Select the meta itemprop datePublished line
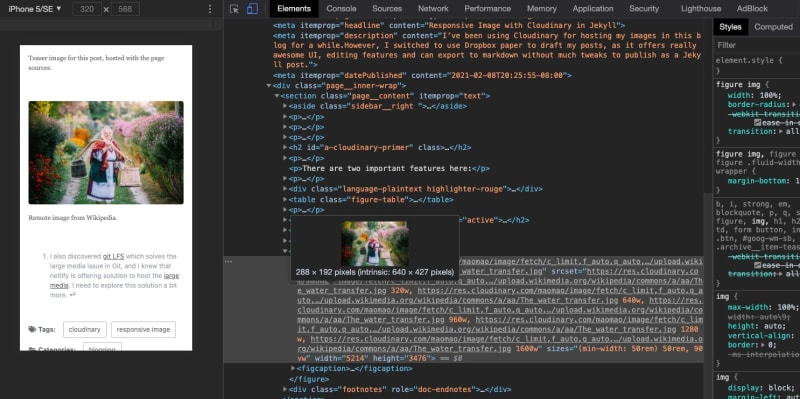 [421, 76]
